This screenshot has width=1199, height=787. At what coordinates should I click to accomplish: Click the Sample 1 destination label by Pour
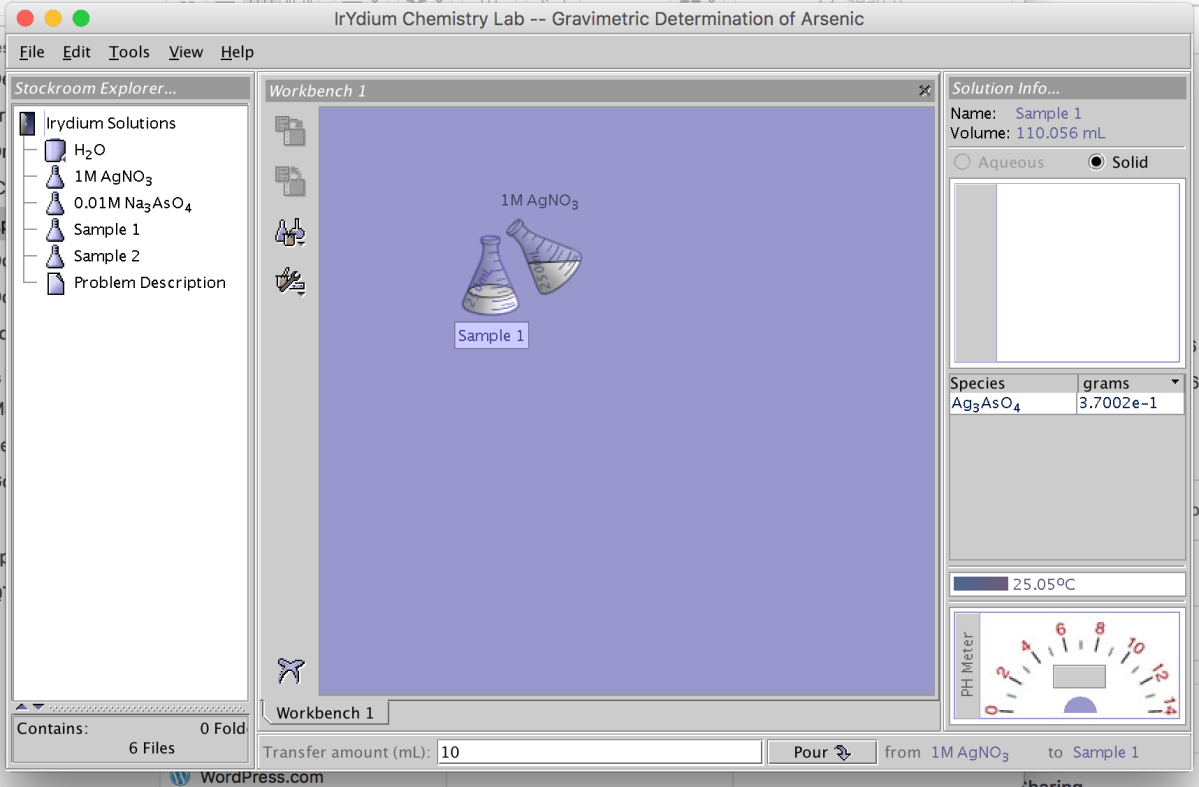tap(1106, 752)
